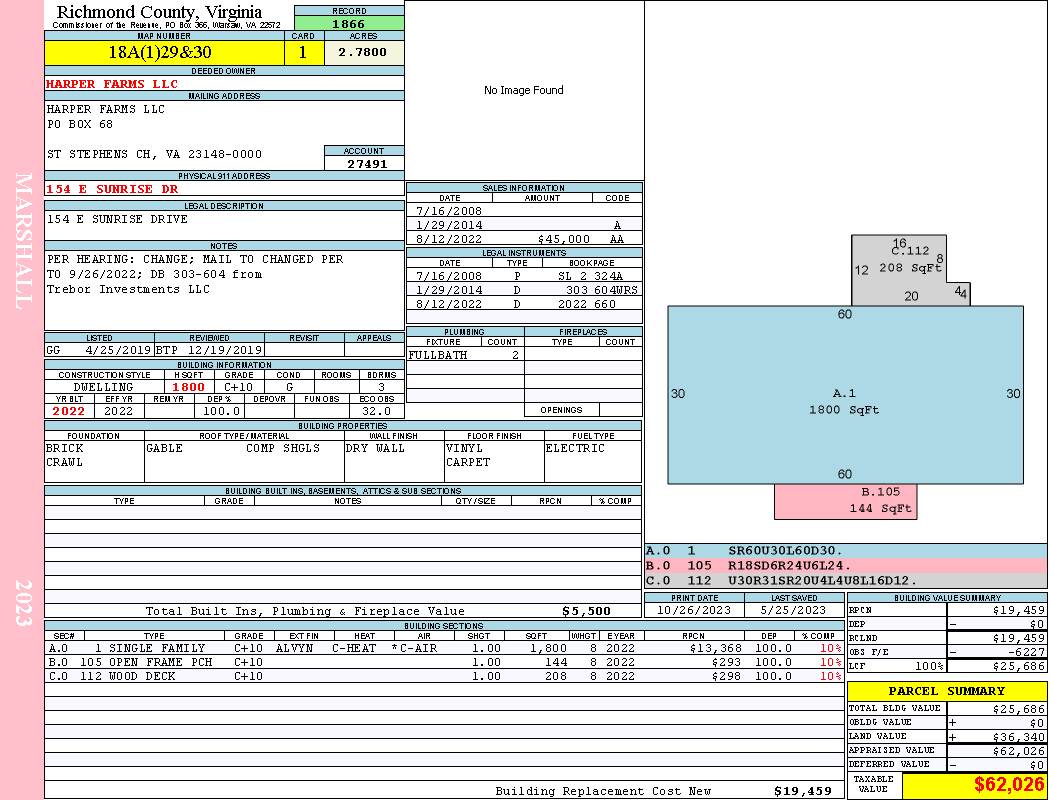The width and height of the screenshot is (1050, 800).
Task: Click the WOOD DECK section row
Action: coord(445,676)
